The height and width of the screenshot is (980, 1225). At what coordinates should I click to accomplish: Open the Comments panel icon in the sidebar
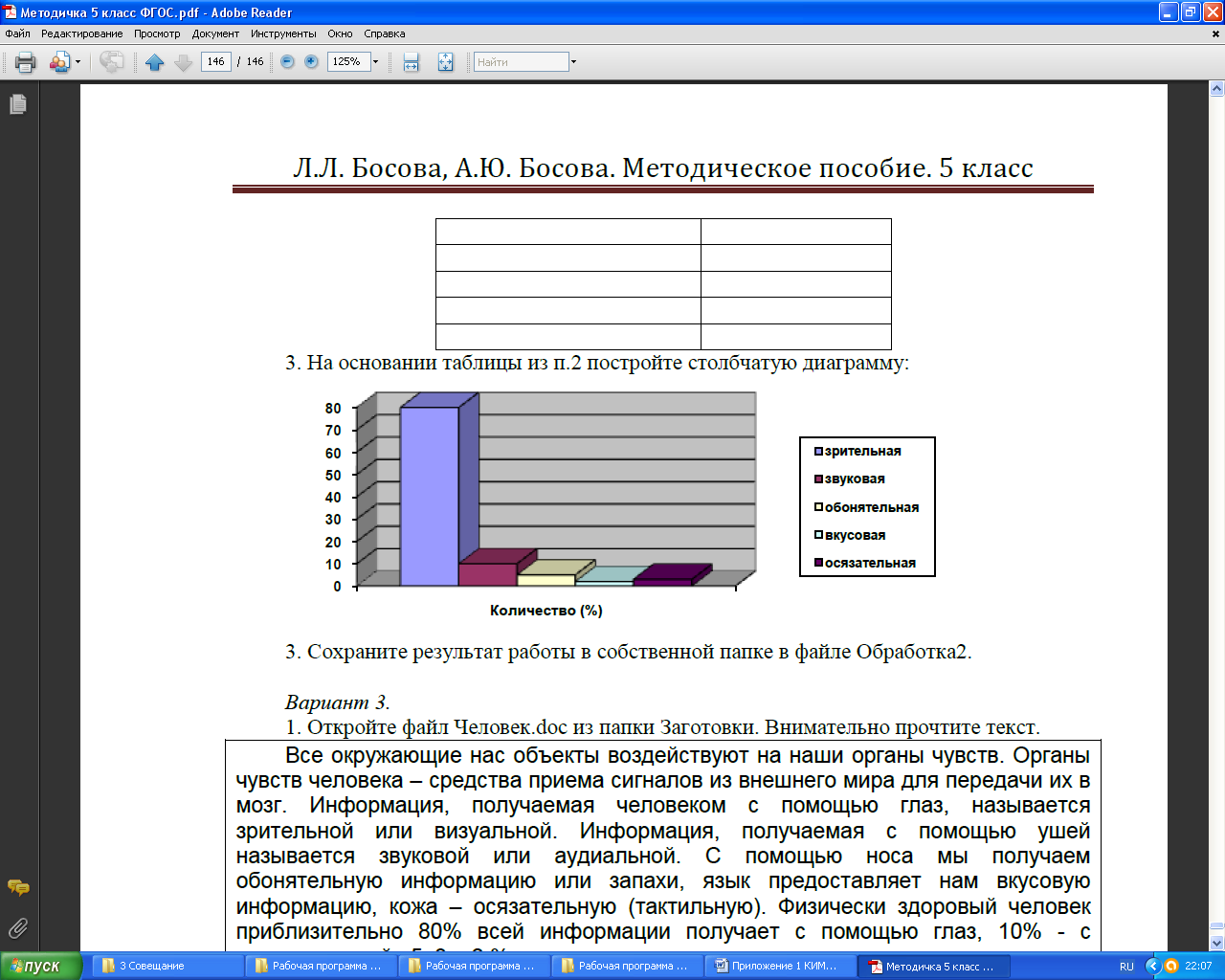tap(18, 888)
